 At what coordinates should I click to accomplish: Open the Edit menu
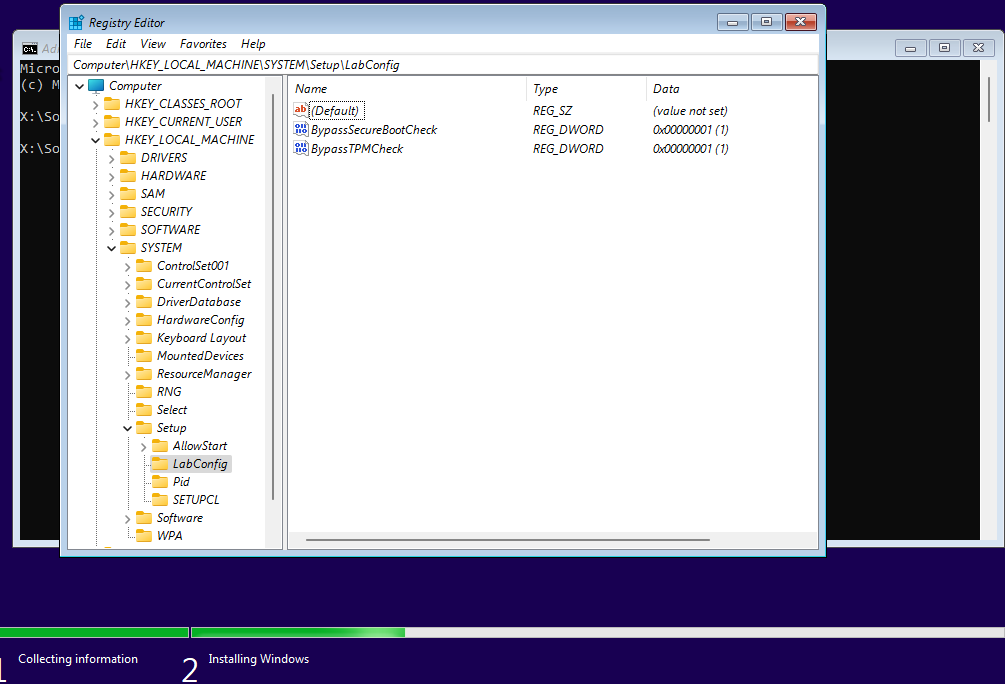click(115, 44)
